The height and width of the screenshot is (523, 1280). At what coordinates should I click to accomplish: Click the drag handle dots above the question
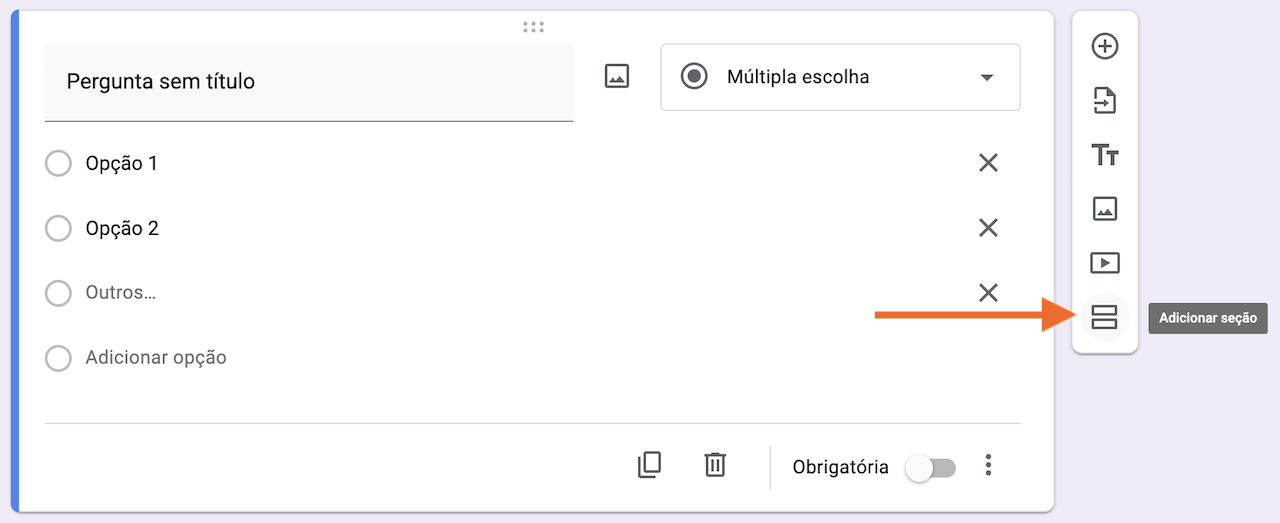click(533, 27)
